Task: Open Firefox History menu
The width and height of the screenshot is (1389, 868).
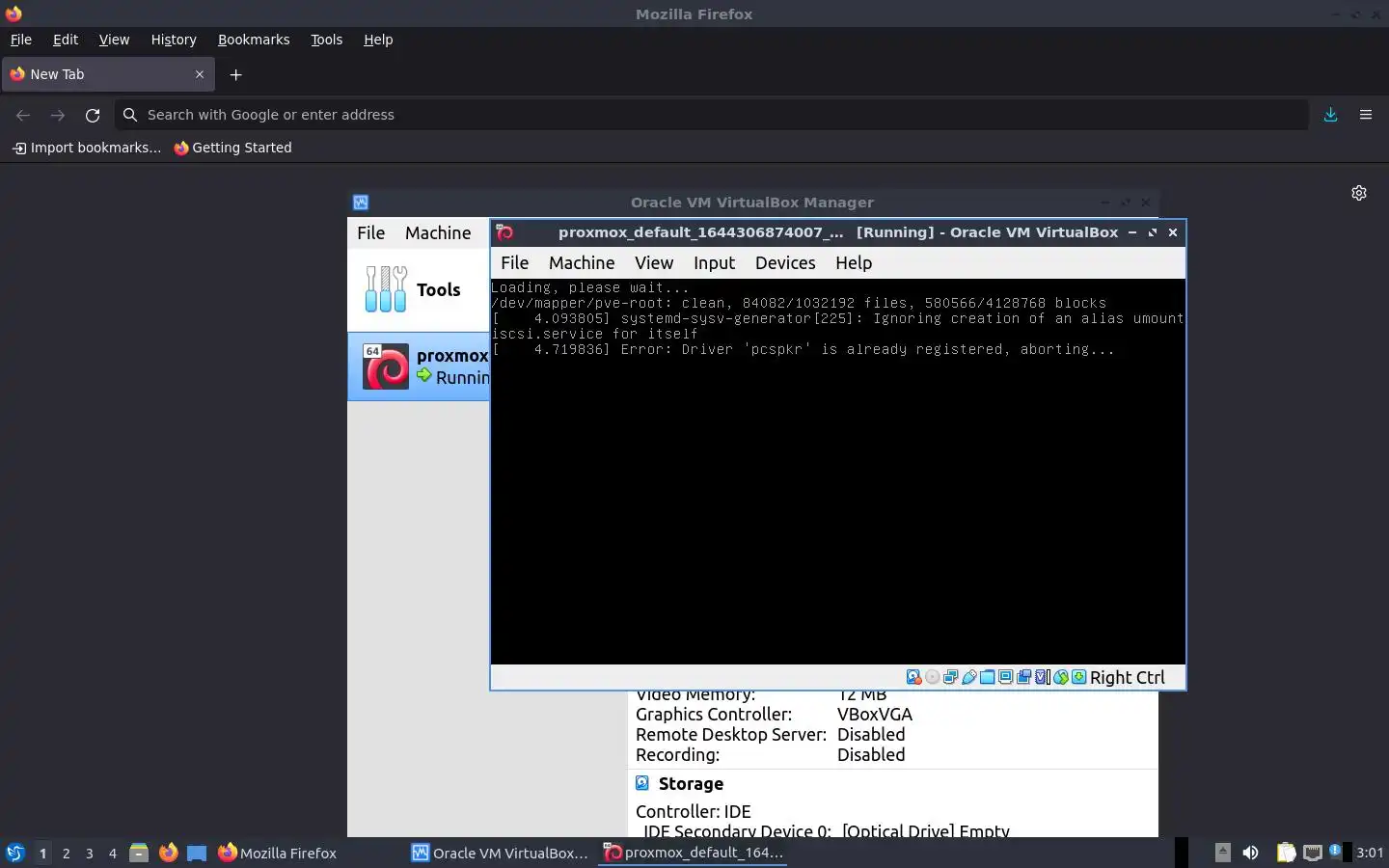Action: click(174, 40)
